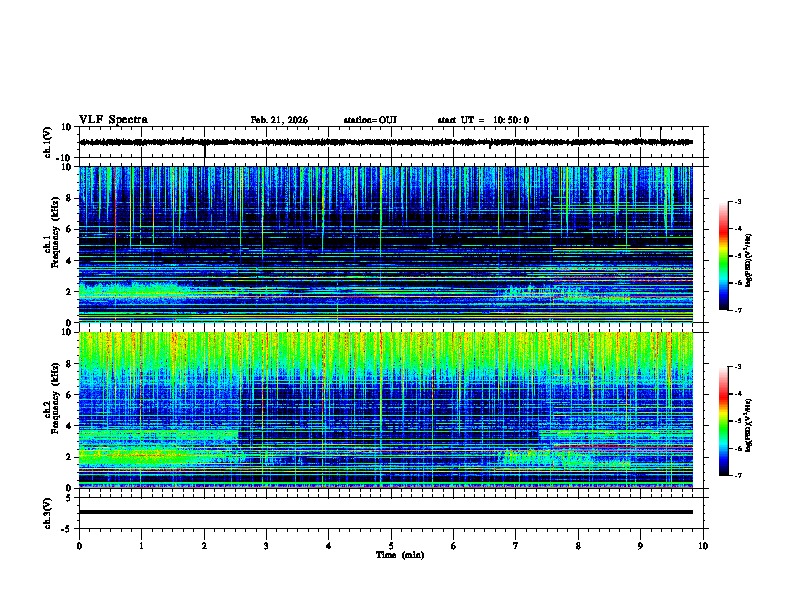Viewport: 792px width, 612px height.
Task: Click the "Time (min)" axis label
Action: pos(400,555)
